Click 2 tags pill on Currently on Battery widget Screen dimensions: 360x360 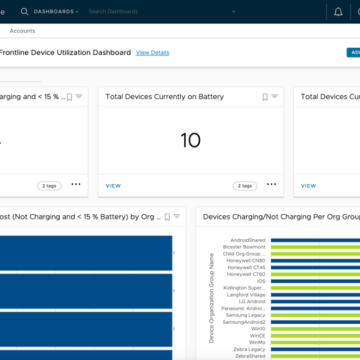[x=245, y=186]
